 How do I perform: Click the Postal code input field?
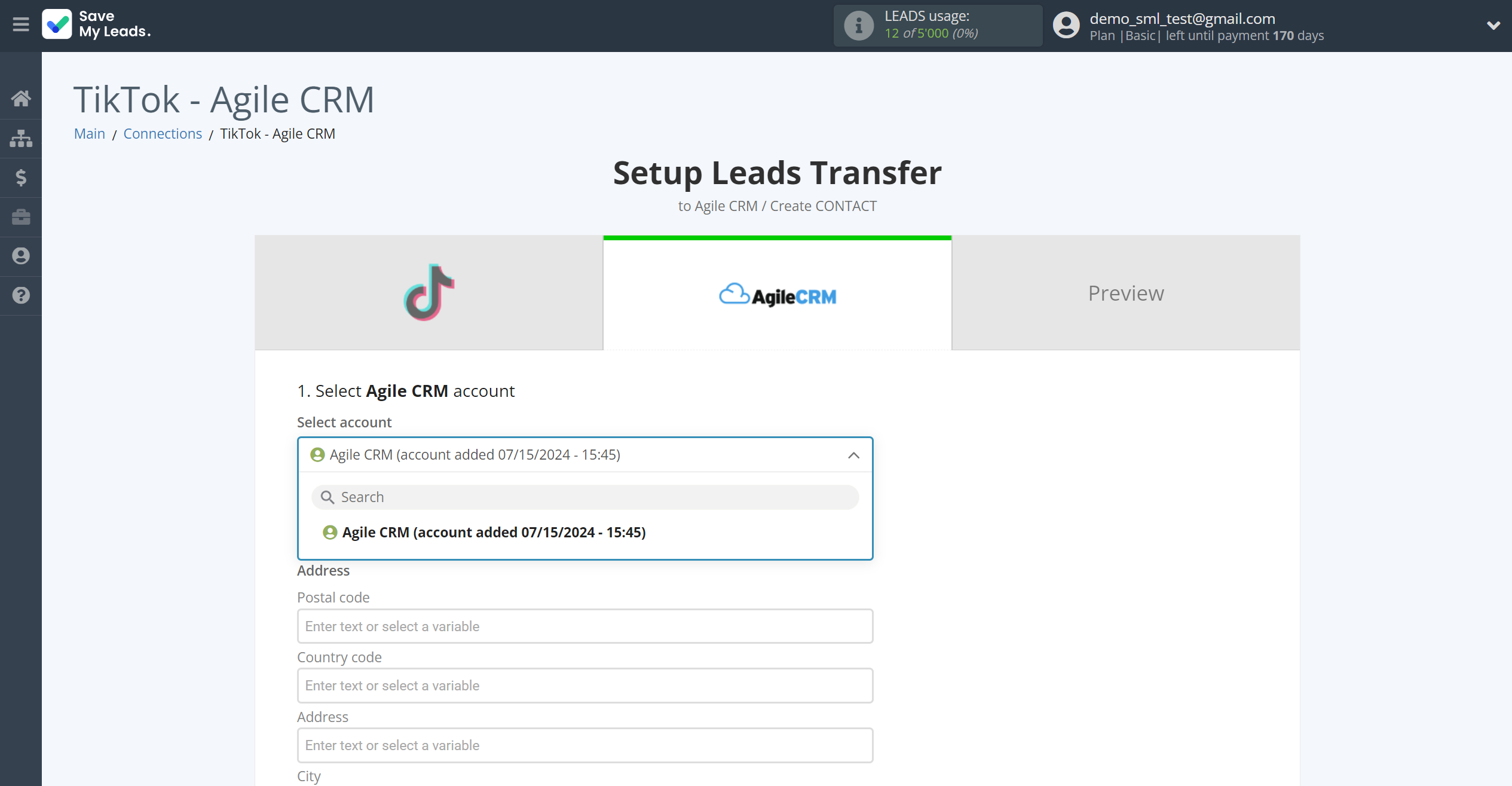point(585,626)
